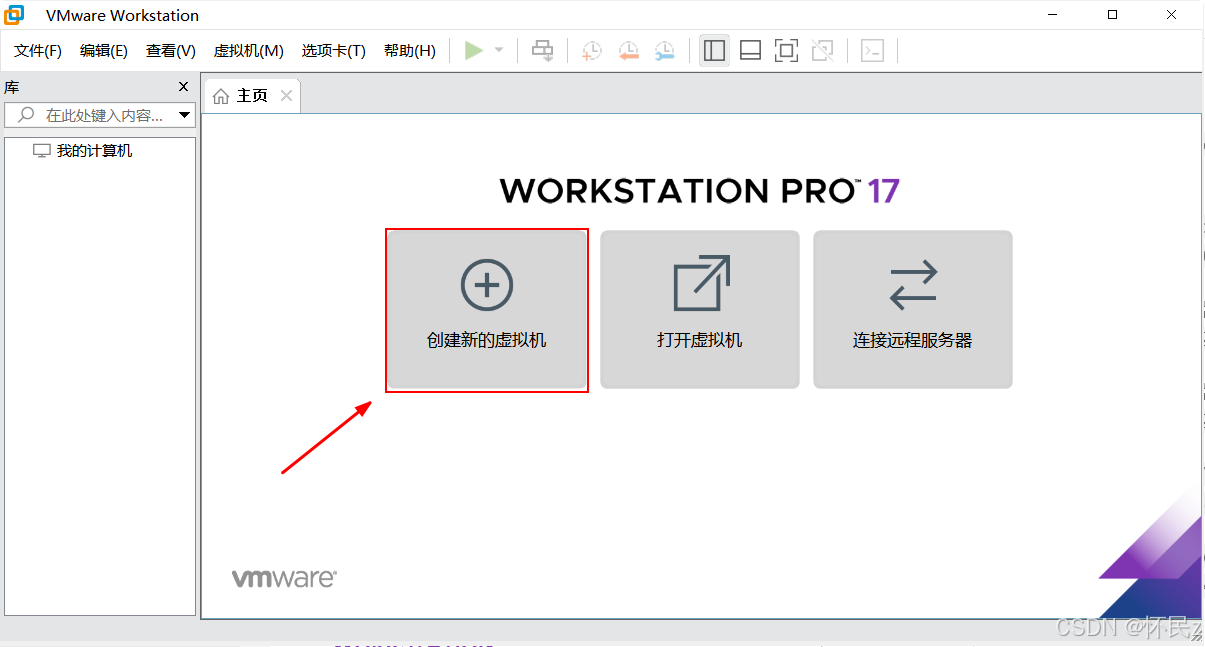Open the power options dropdown arrow
Image resolution: width=1205 pixels, height=647 pixels.
click(499, 50)
